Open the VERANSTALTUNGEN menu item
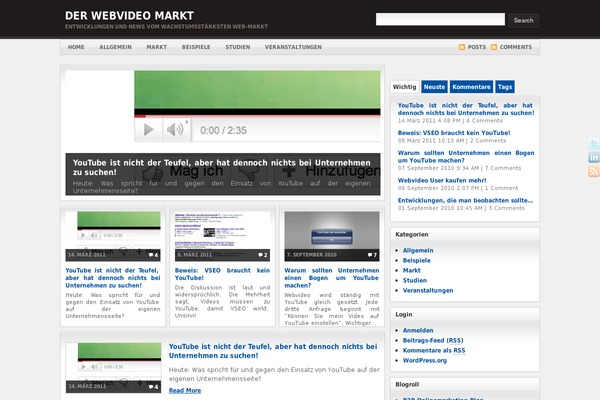The width and height of the screenshot is (600, 400). pos(293,47)
